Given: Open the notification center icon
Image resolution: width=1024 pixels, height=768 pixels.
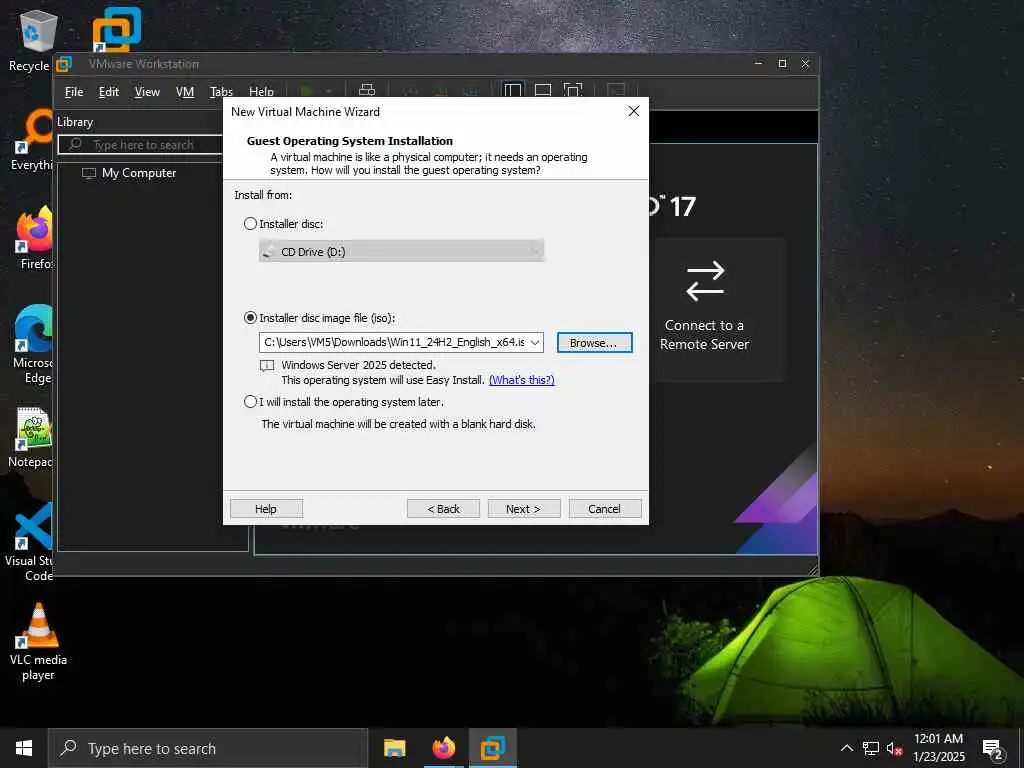Looking at the screenshot, I should click(x=993, y=750).
